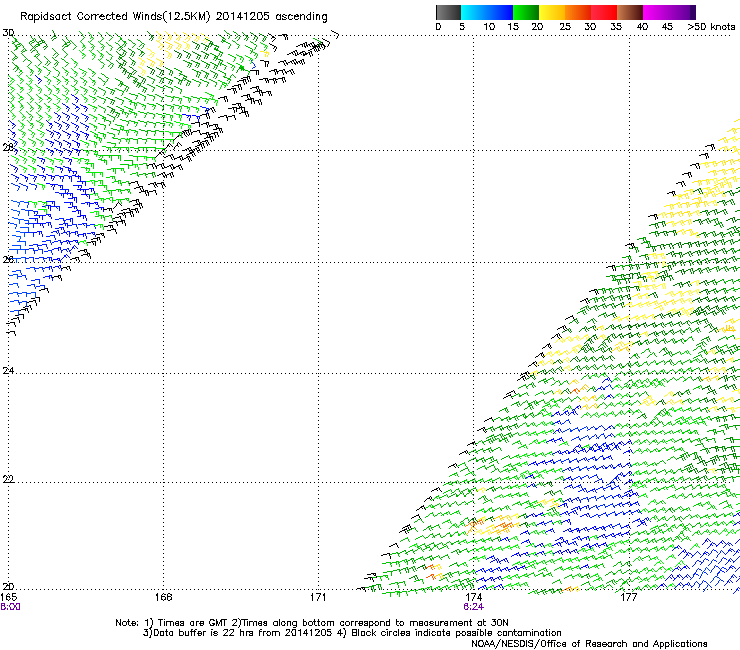
Task: Click the yellow 20-25 knots color band
Action: (552, 12)
